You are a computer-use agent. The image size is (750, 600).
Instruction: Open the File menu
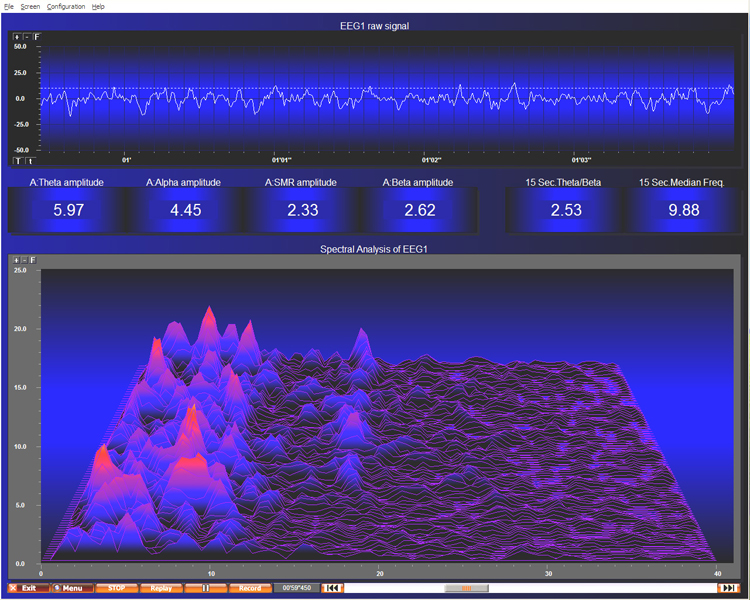click(8, 6)
